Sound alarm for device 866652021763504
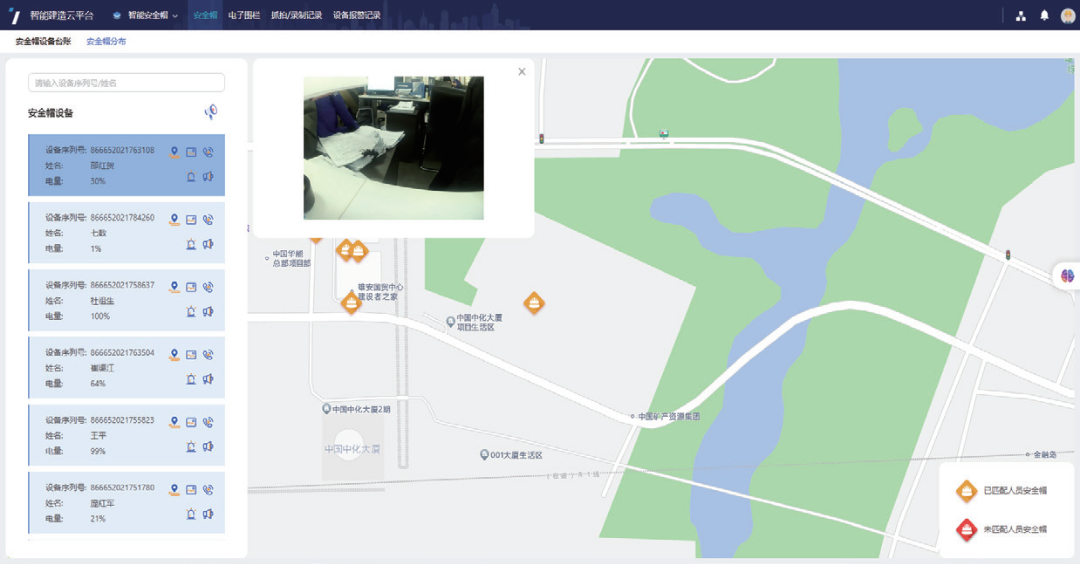Screen dimensions: 1080x564 (191, 379)
